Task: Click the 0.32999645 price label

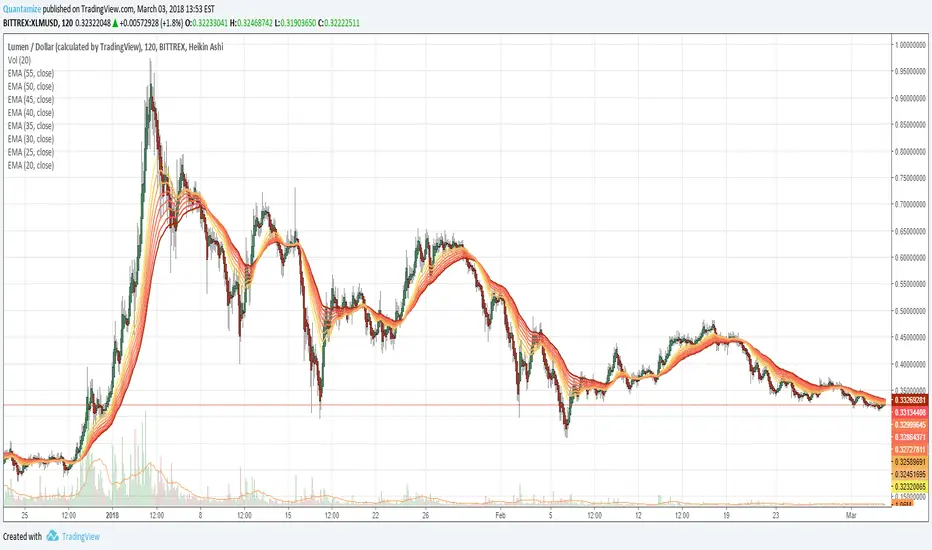Action: pos(910,425)
